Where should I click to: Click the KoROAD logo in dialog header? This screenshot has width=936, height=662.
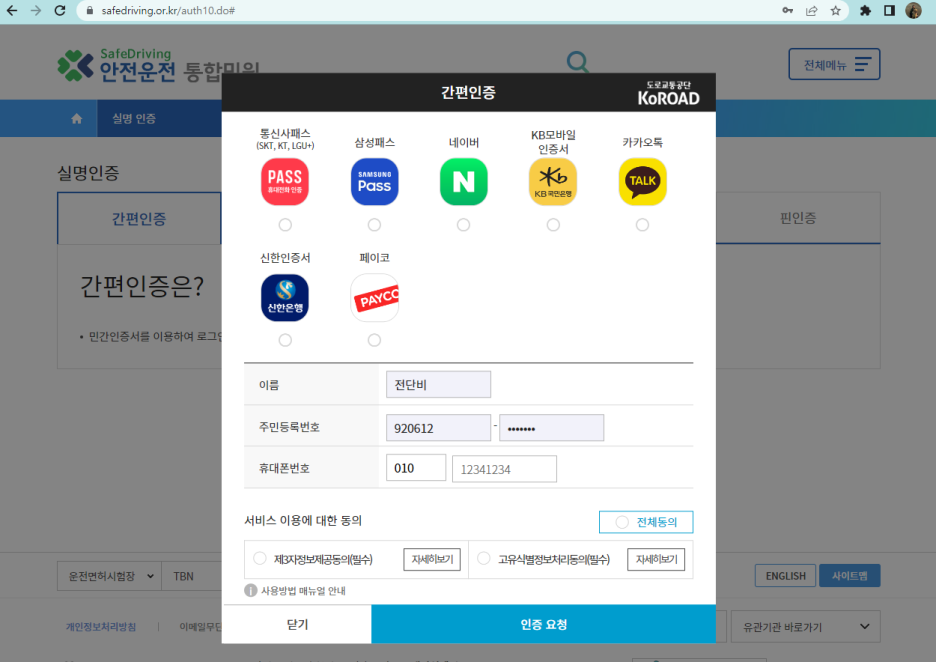tap(668, 93)
